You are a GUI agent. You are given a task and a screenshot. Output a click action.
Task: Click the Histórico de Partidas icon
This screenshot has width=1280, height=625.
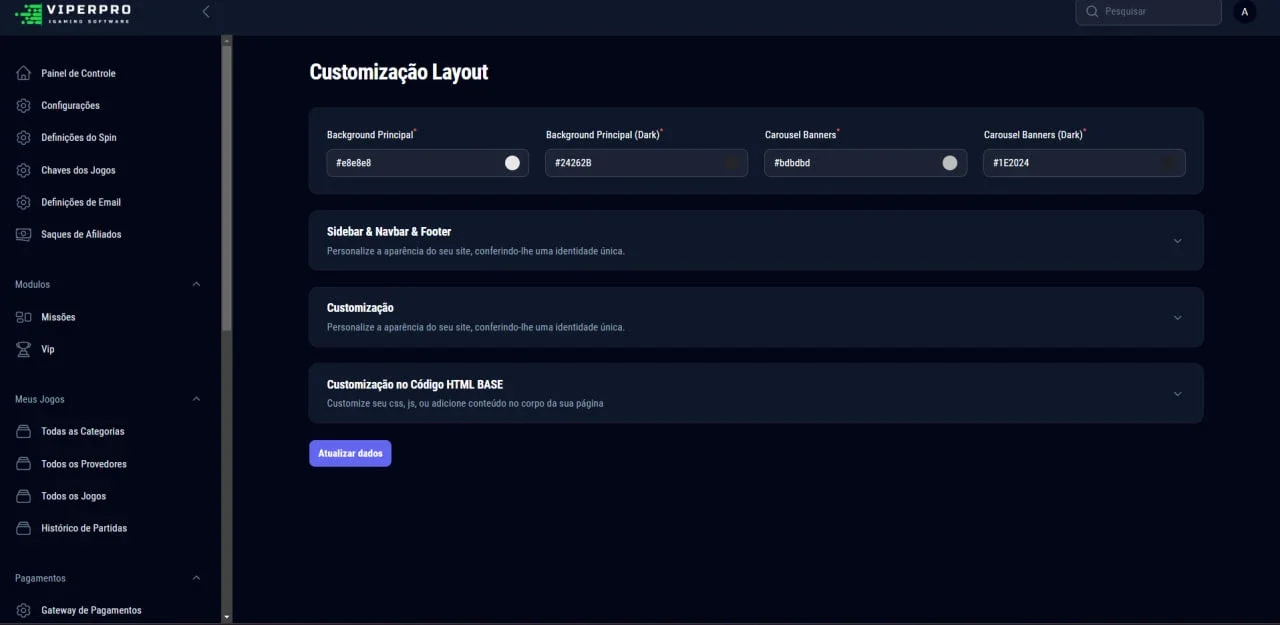click(24, 528)
